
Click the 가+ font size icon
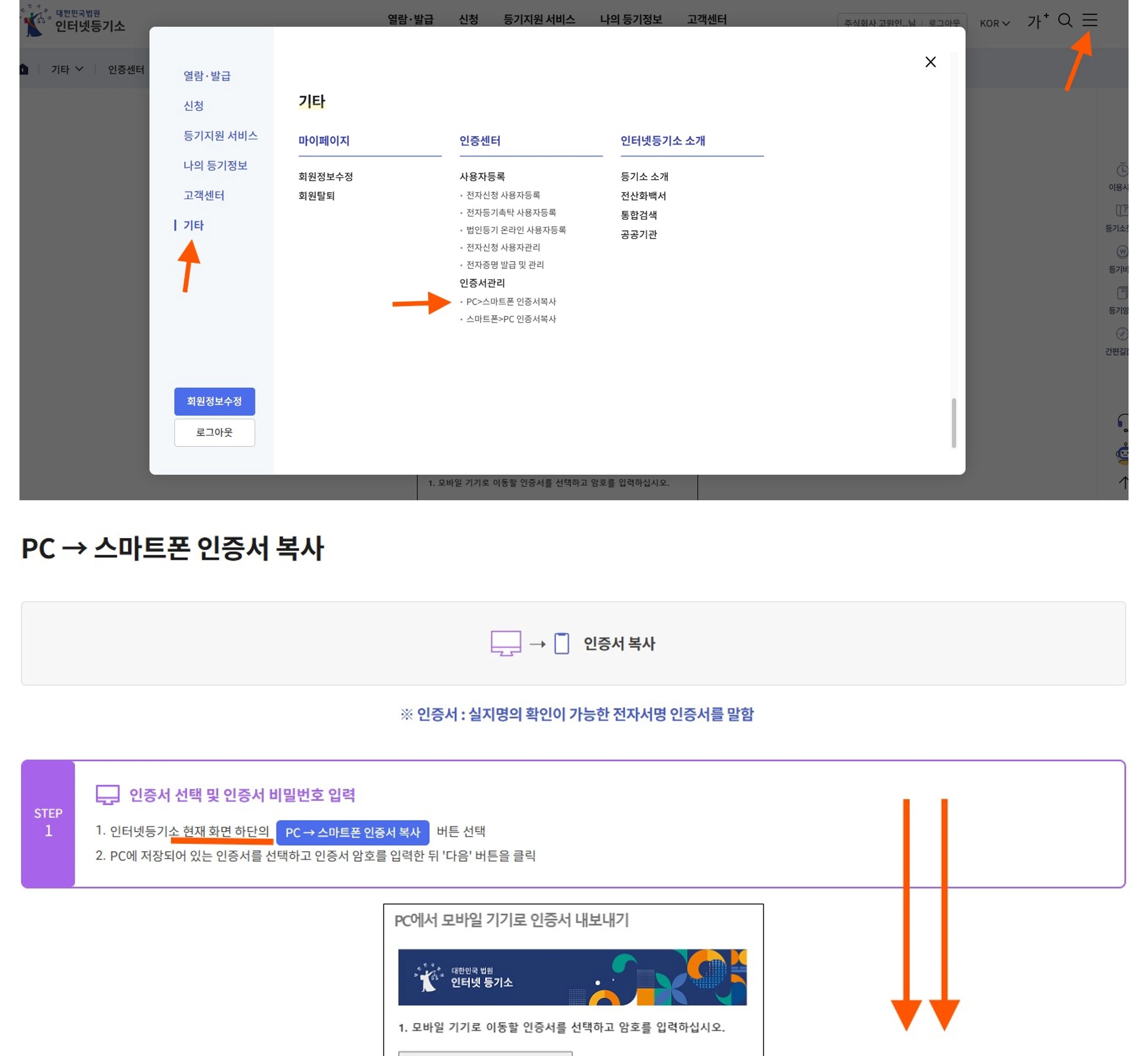[x=1037, y=21]
